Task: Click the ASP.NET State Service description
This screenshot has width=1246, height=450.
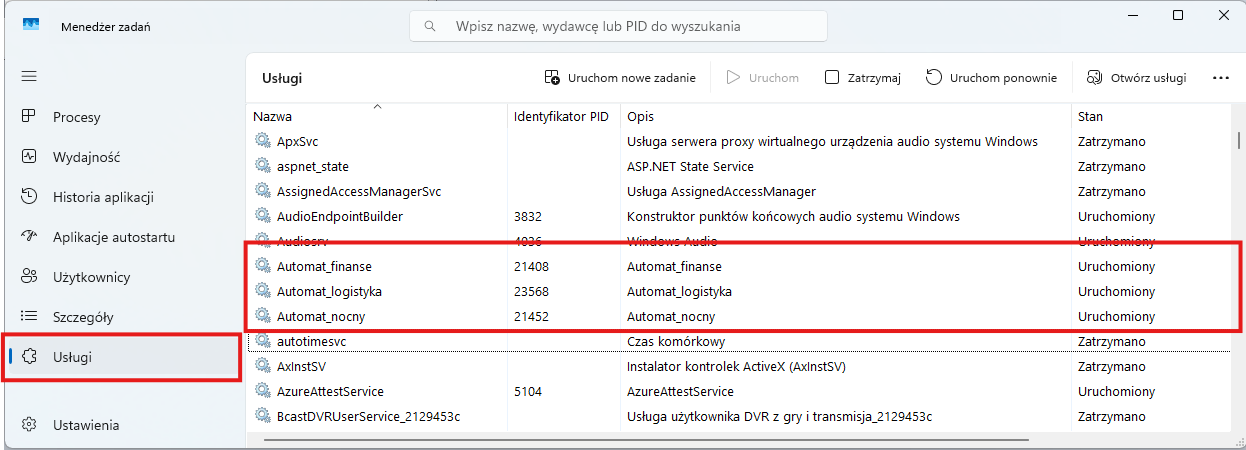Action: [690, 166]
